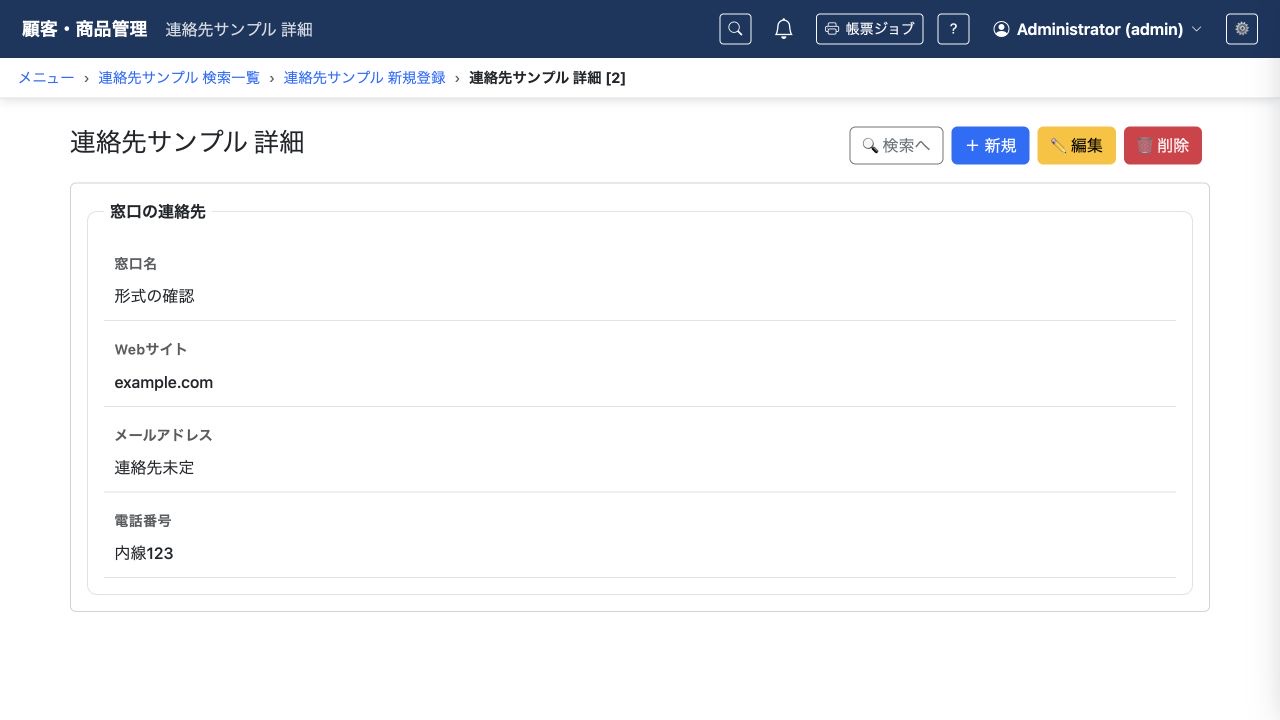Open the 帳票ジョブ print jobs button
Viewport: 1280px width, 720px height.
pyautogui.click(x=869, y=29)
